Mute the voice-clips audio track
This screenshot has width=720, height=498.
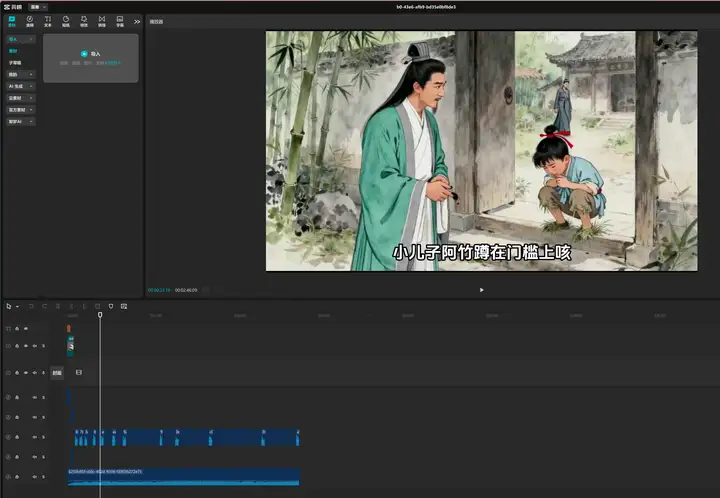coord(34,437)
